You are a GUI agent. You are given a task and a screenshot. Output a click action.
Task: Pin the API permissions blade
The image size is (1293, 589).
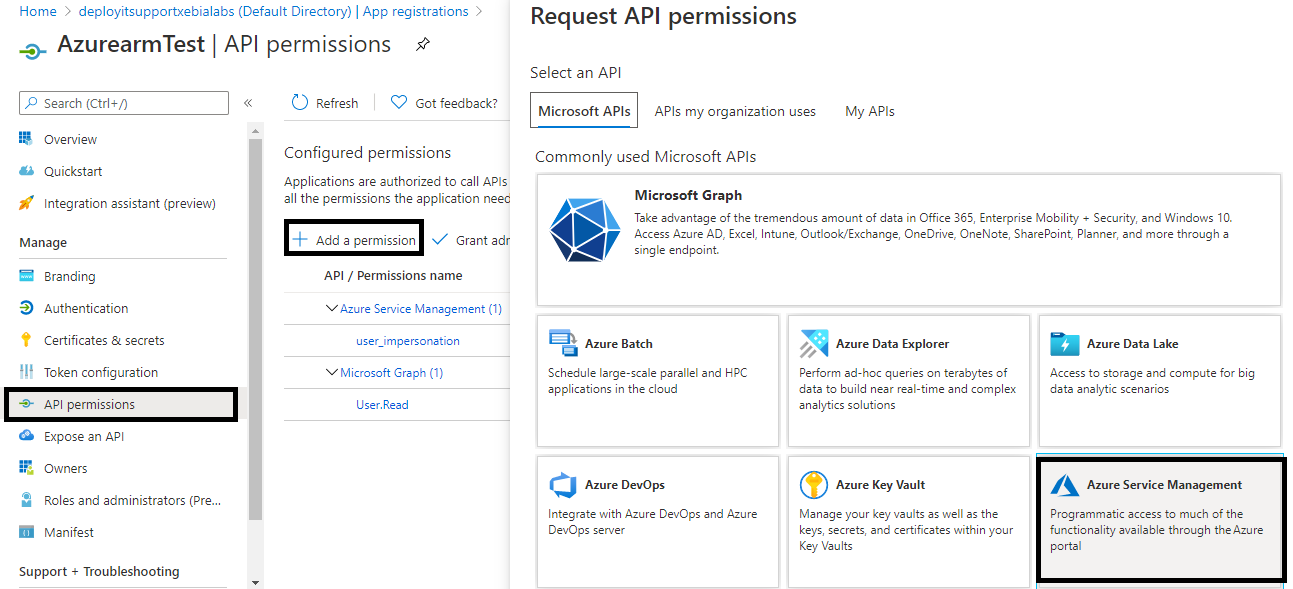[x=423, y=45]
